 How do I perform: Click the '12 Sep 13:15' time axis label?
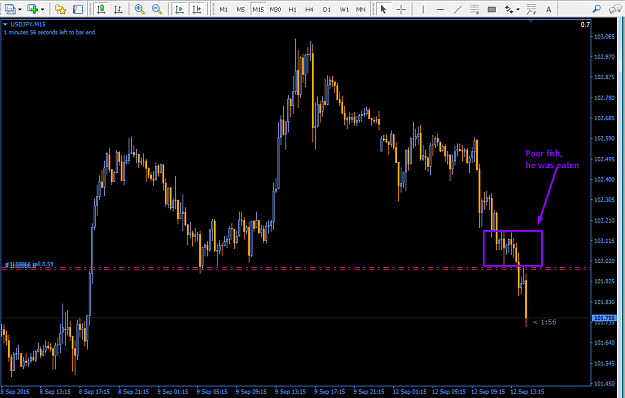point(527,392)
